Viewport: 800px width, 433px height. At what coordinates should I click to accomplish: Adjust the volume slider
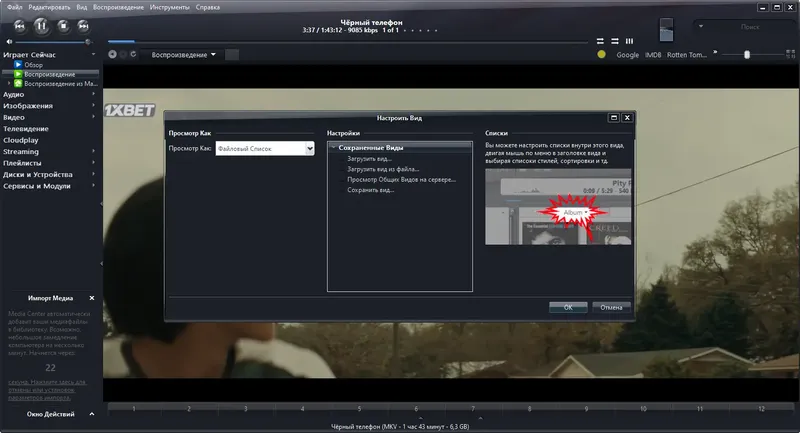click(x=53, y=42)
